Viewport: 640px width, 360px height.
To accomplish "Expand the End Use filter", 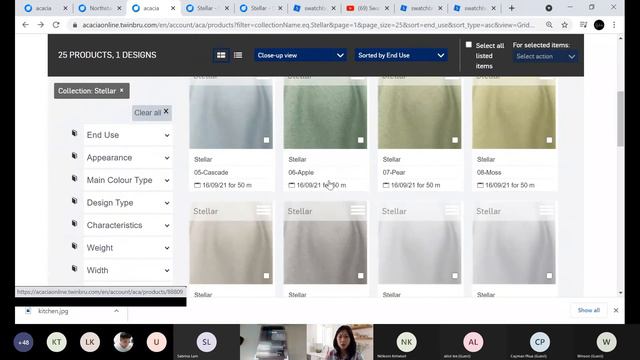I will [x=128, y=135].
